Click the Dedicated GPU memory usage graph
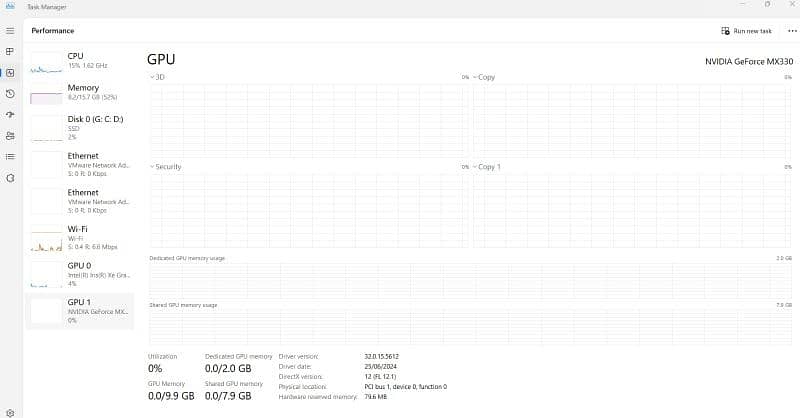 pyautogui.click(x=470, y=279)
